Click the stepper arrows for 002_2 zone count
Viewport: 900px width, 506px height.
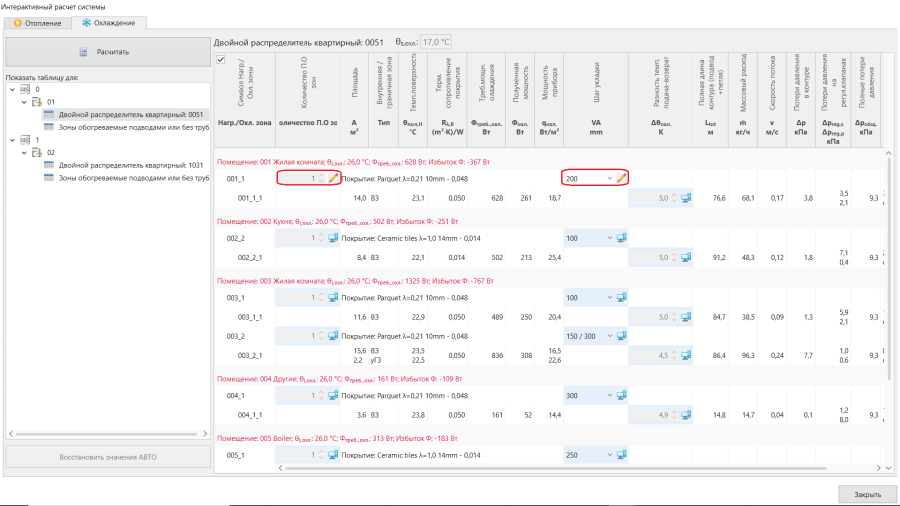[321, 238]
